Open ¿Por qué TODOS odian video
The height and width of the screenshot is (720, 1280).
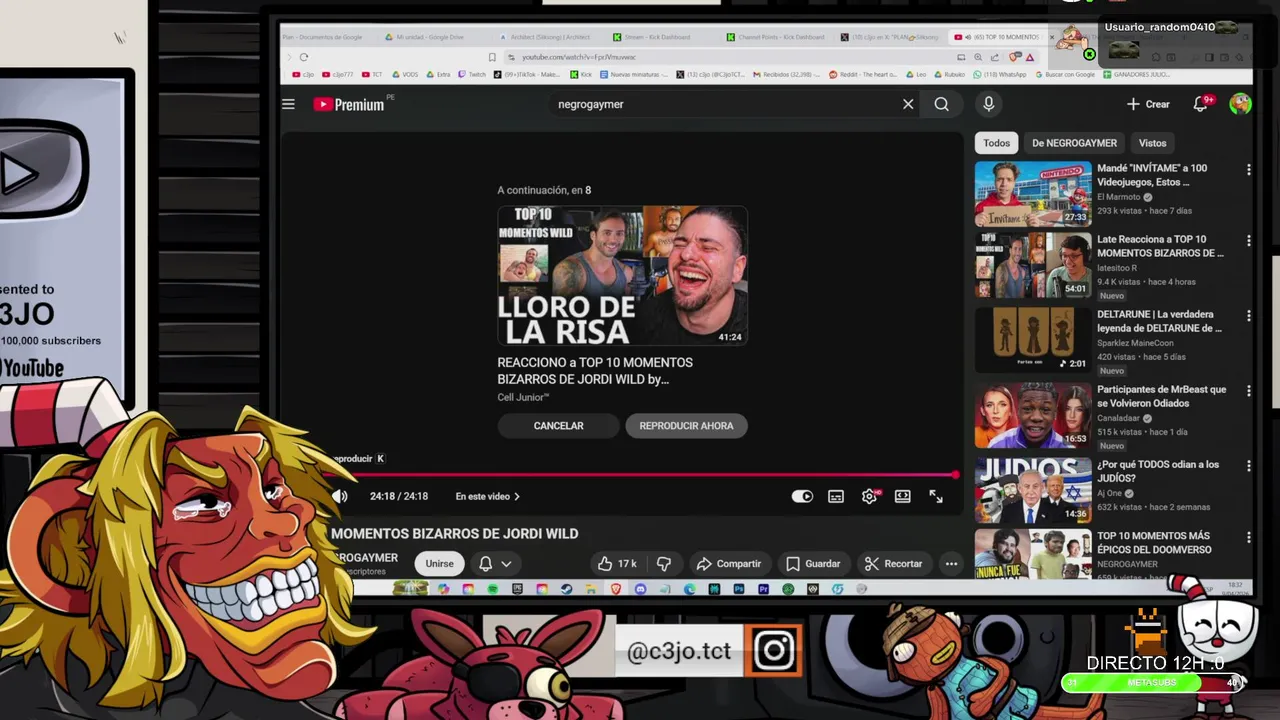[x=1158, y=471]
